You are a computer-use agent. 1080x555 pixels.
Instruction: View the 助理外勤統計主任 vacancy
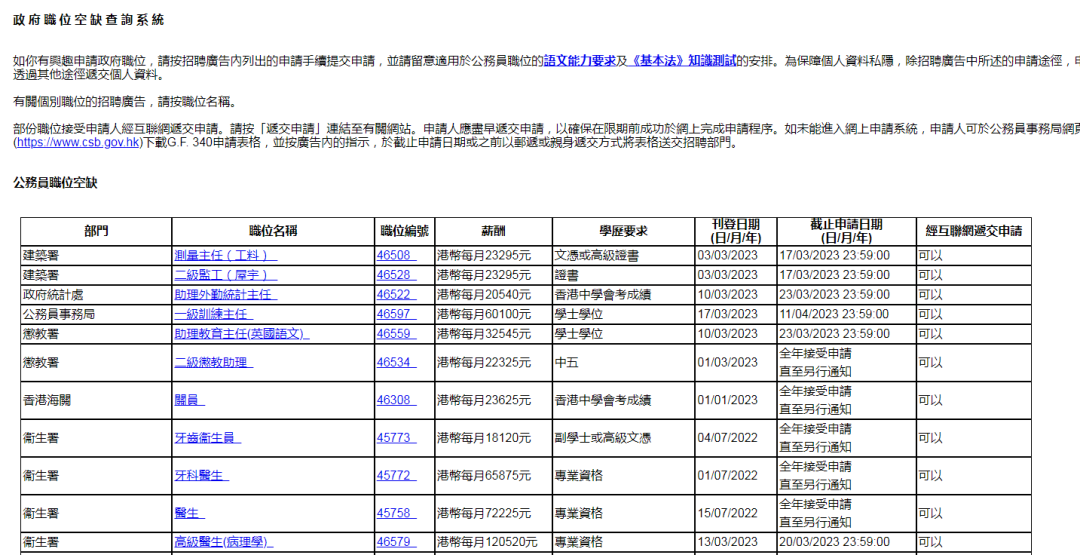(x=225, y=295)
